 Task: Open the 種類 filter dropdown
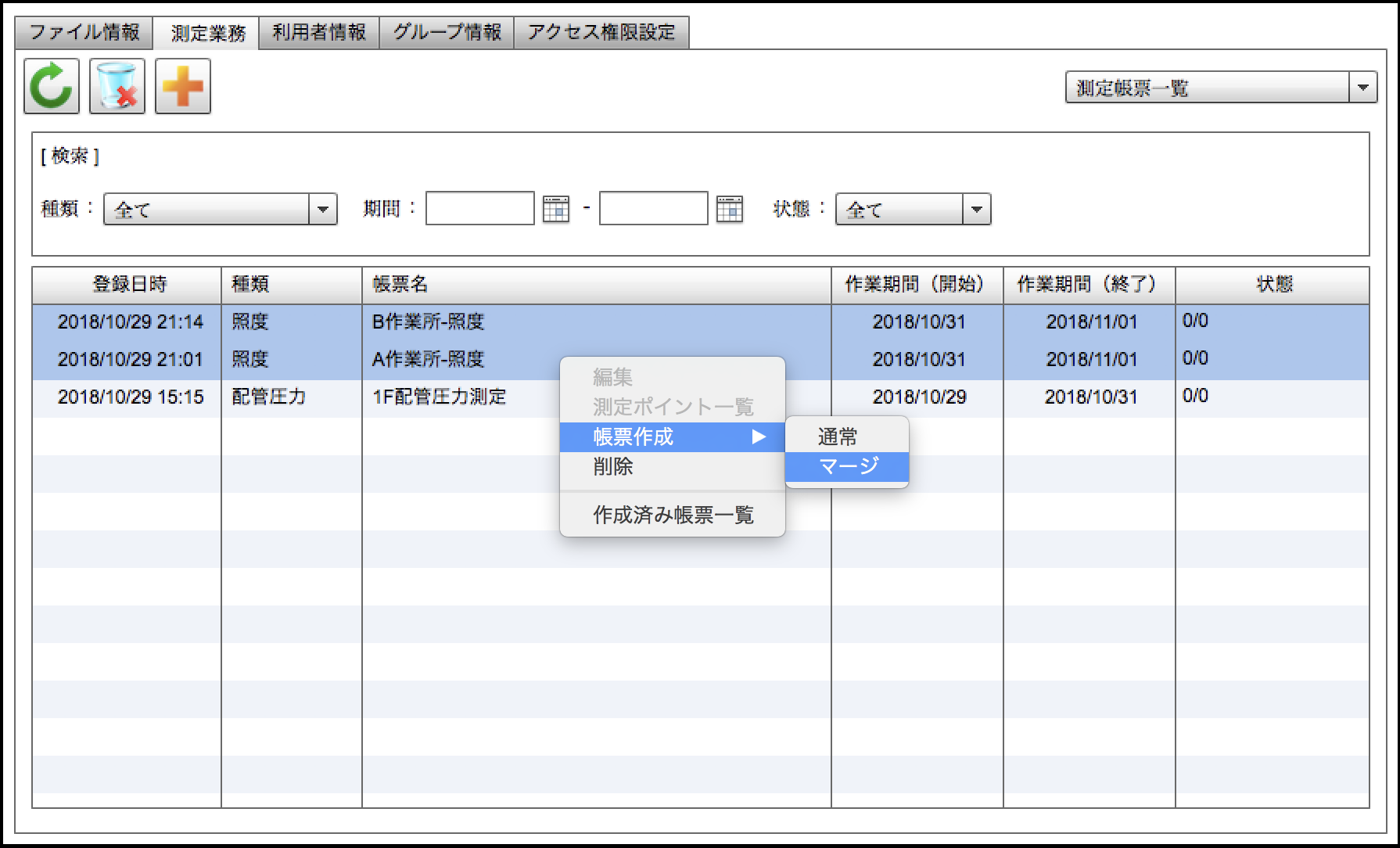coord(322,210)
